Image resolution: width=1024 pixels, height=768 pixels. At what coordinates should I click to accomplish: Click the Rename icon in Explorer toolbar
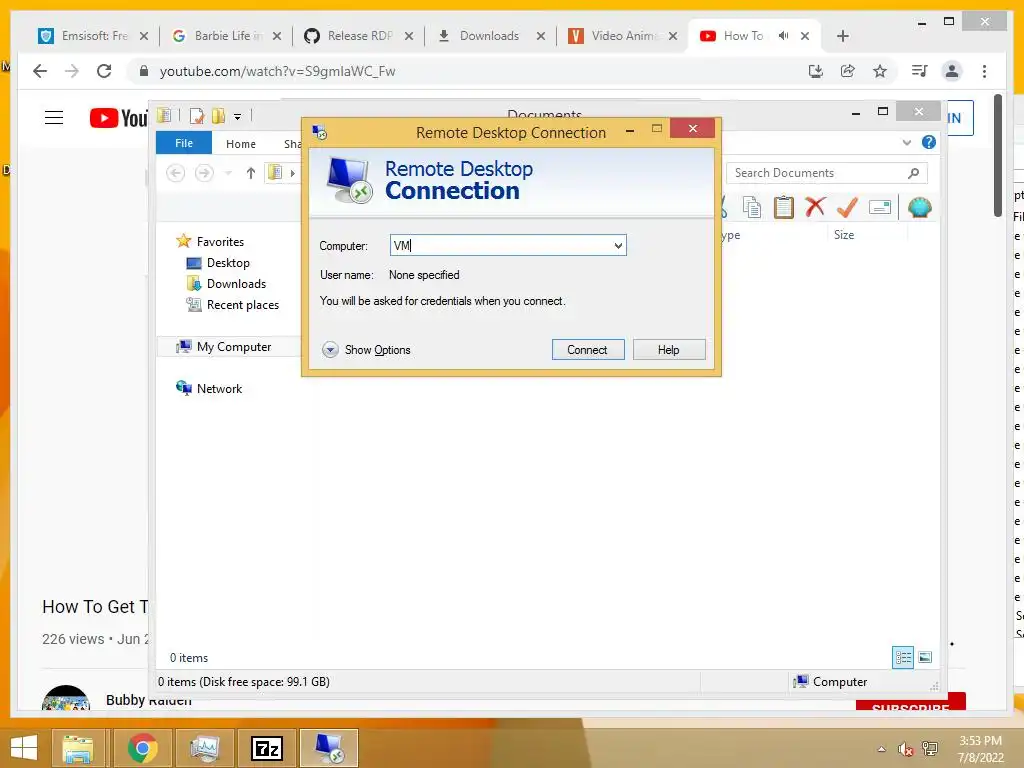pos(880,208)
